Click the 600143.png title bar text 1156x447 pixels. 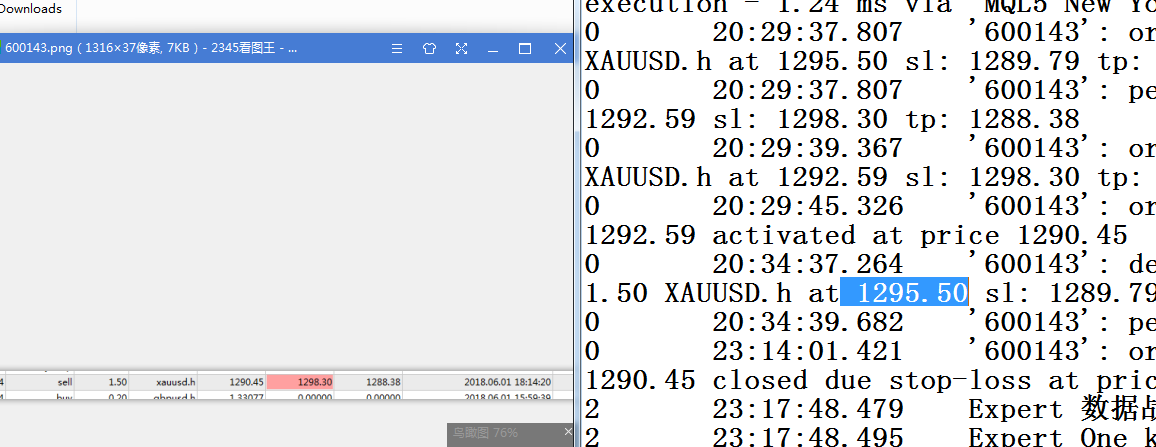[150, 48]
